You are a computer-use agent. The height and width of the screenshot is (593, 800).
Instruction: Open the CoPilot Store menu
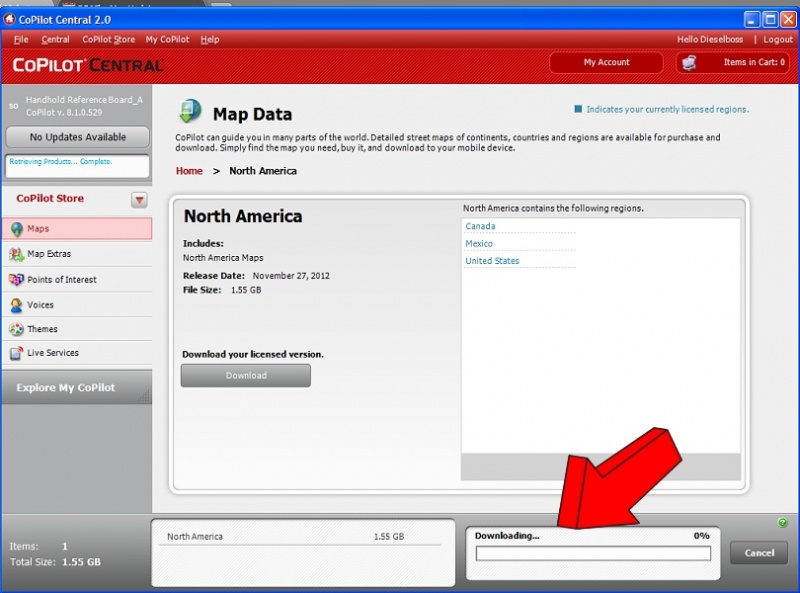[x=108, y=40]
